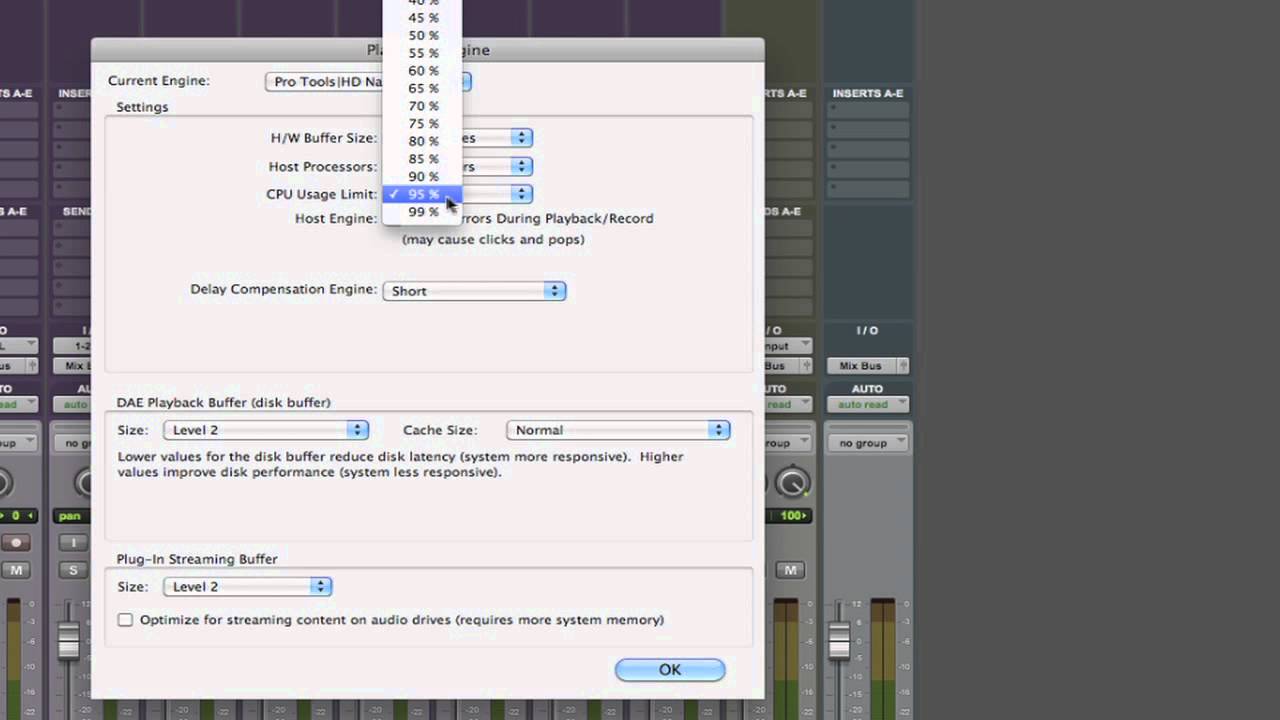Mute the track with the 100 pan value
Screen dimensions: 1280x720
(790, 570)
